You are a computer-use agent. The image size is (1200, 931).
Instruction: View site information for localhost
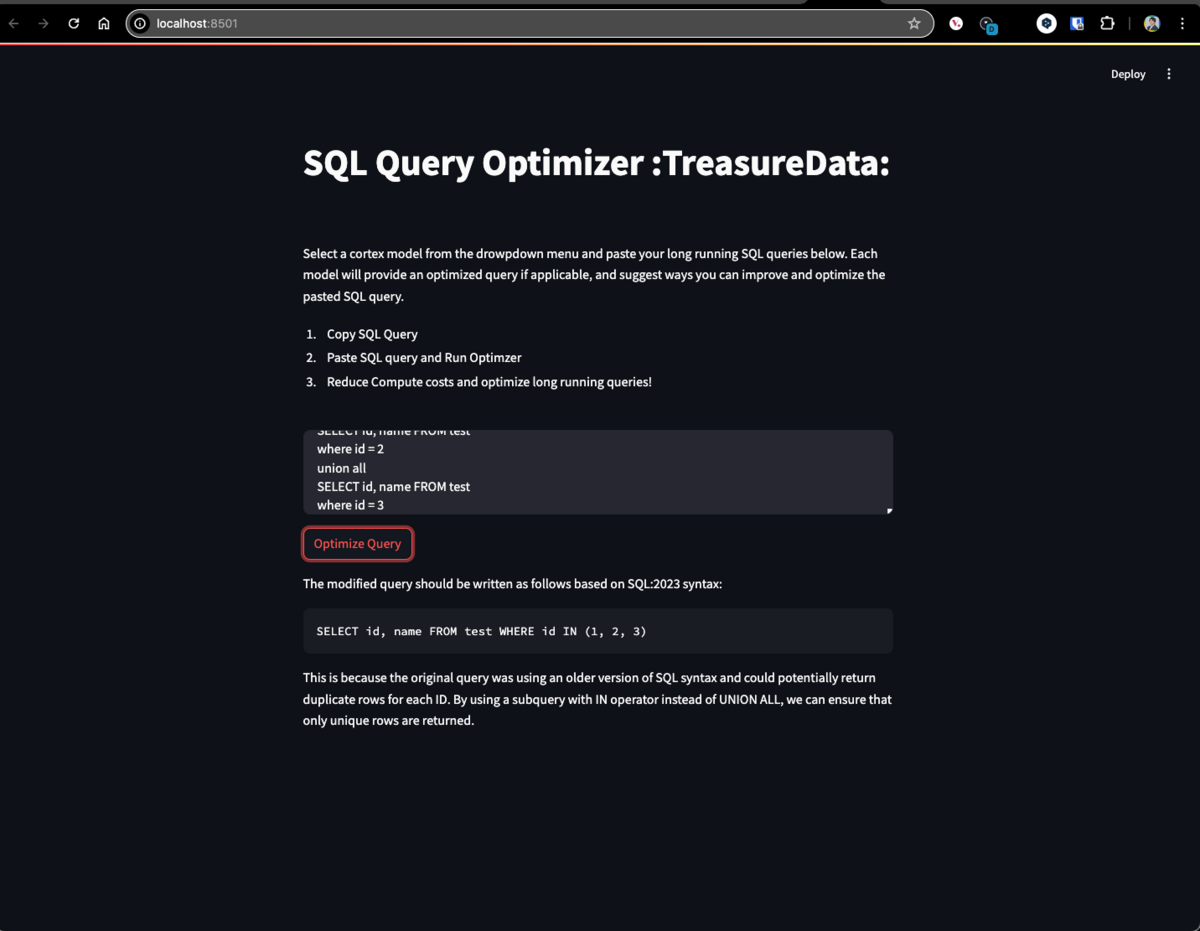pyautogui.click(x=141, y=23)
